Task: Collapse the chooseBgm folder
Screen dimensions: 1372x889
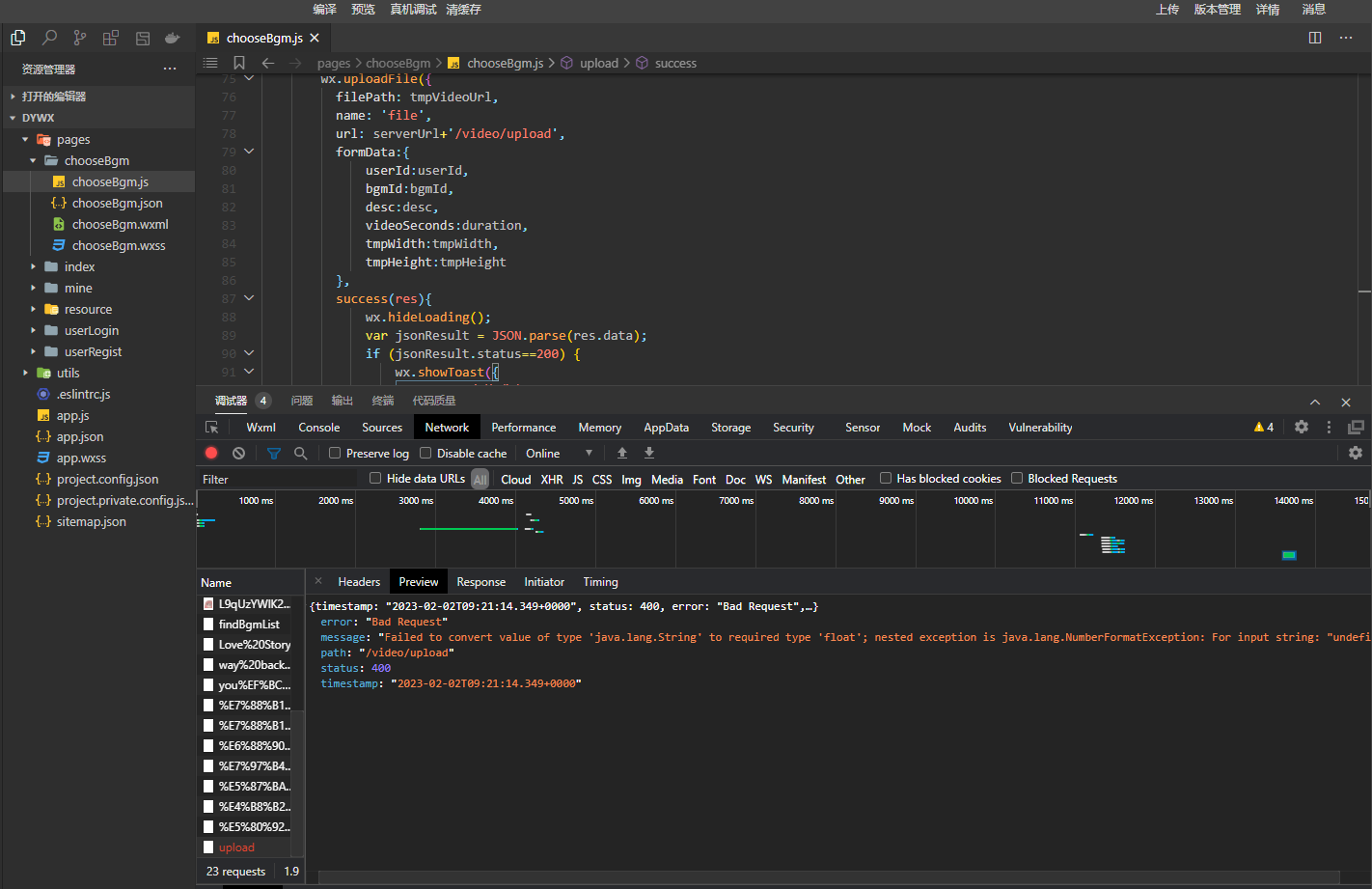Action: click(x=96, y=160)
